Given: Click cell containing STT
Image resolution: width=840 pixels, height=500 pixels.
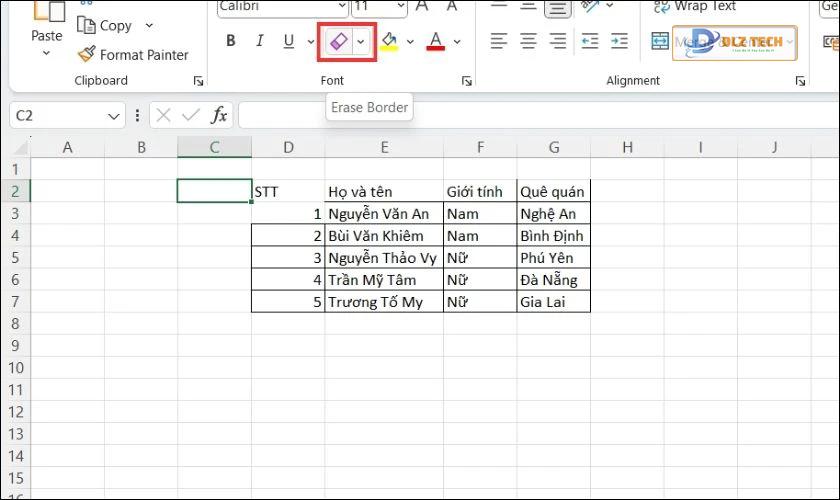Looking at the screenshot, I should coord(288,191).
